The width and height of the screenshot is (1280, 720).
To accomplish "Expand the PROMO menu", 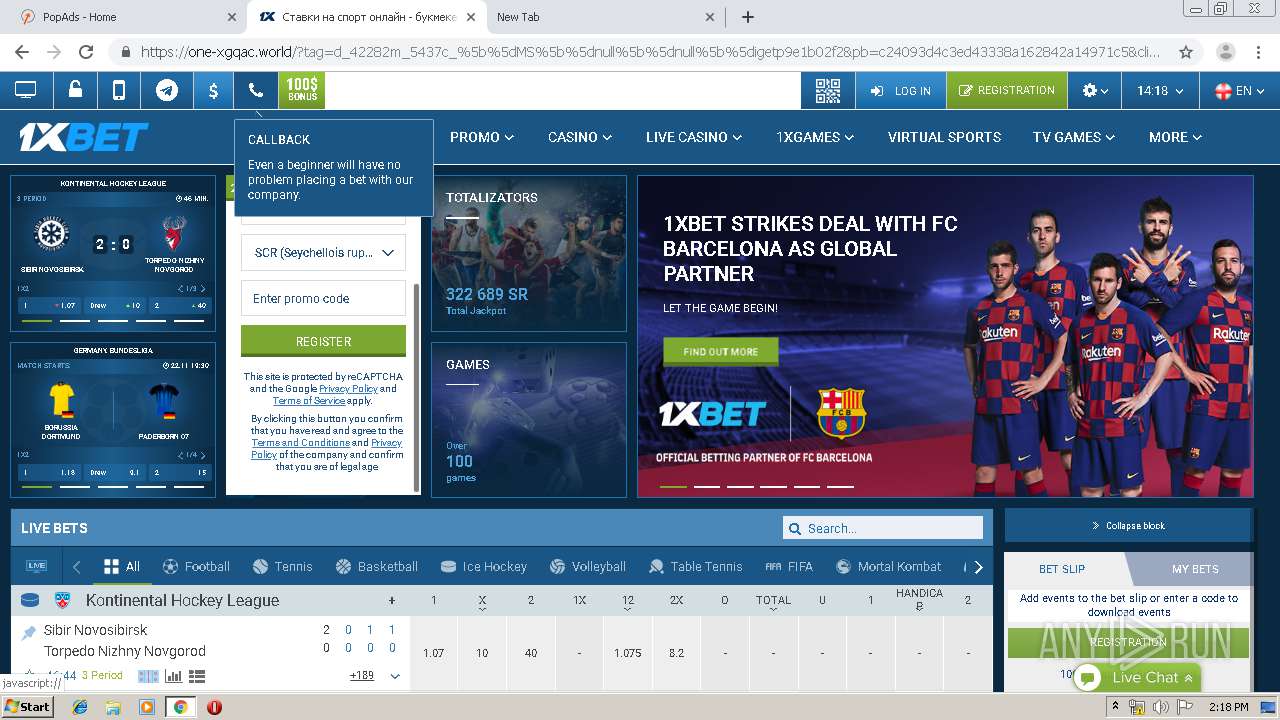I will tap(482, 137).
